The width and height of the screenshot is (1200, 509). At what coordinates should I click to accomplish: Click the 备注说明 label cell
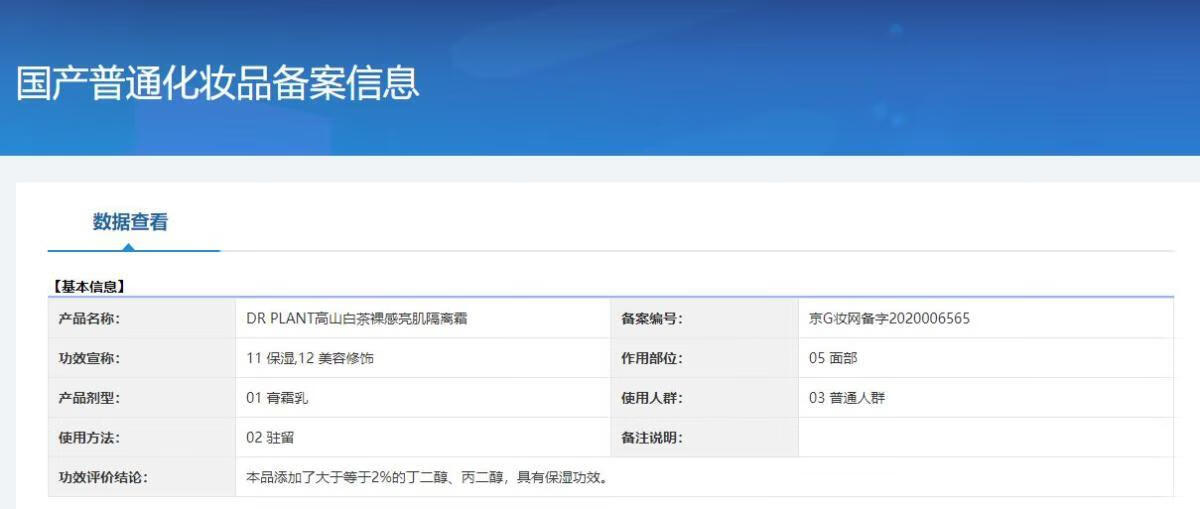coord(652,437)
